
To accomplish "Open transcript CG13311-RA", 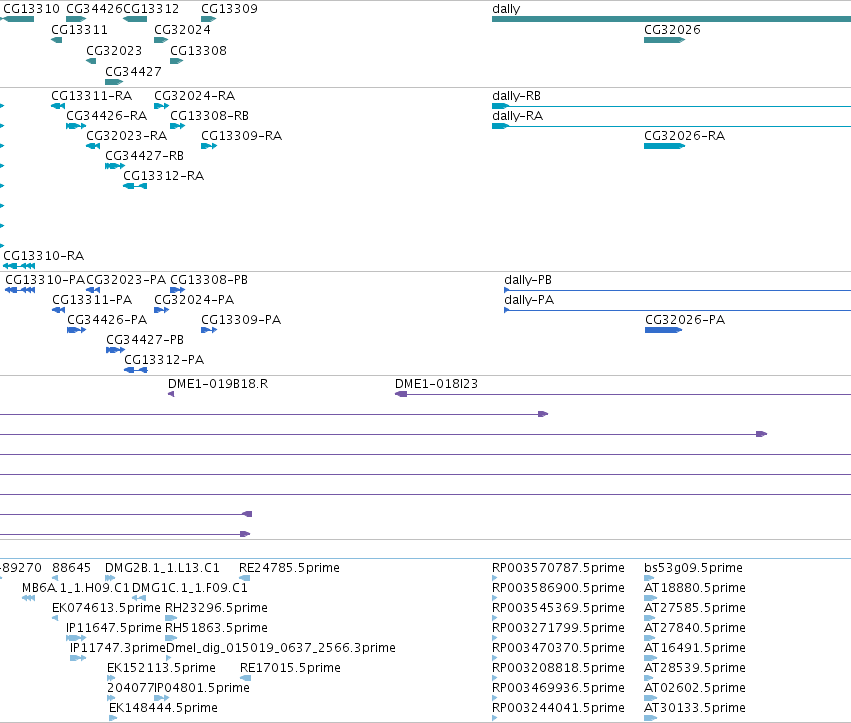I will 58,106.
